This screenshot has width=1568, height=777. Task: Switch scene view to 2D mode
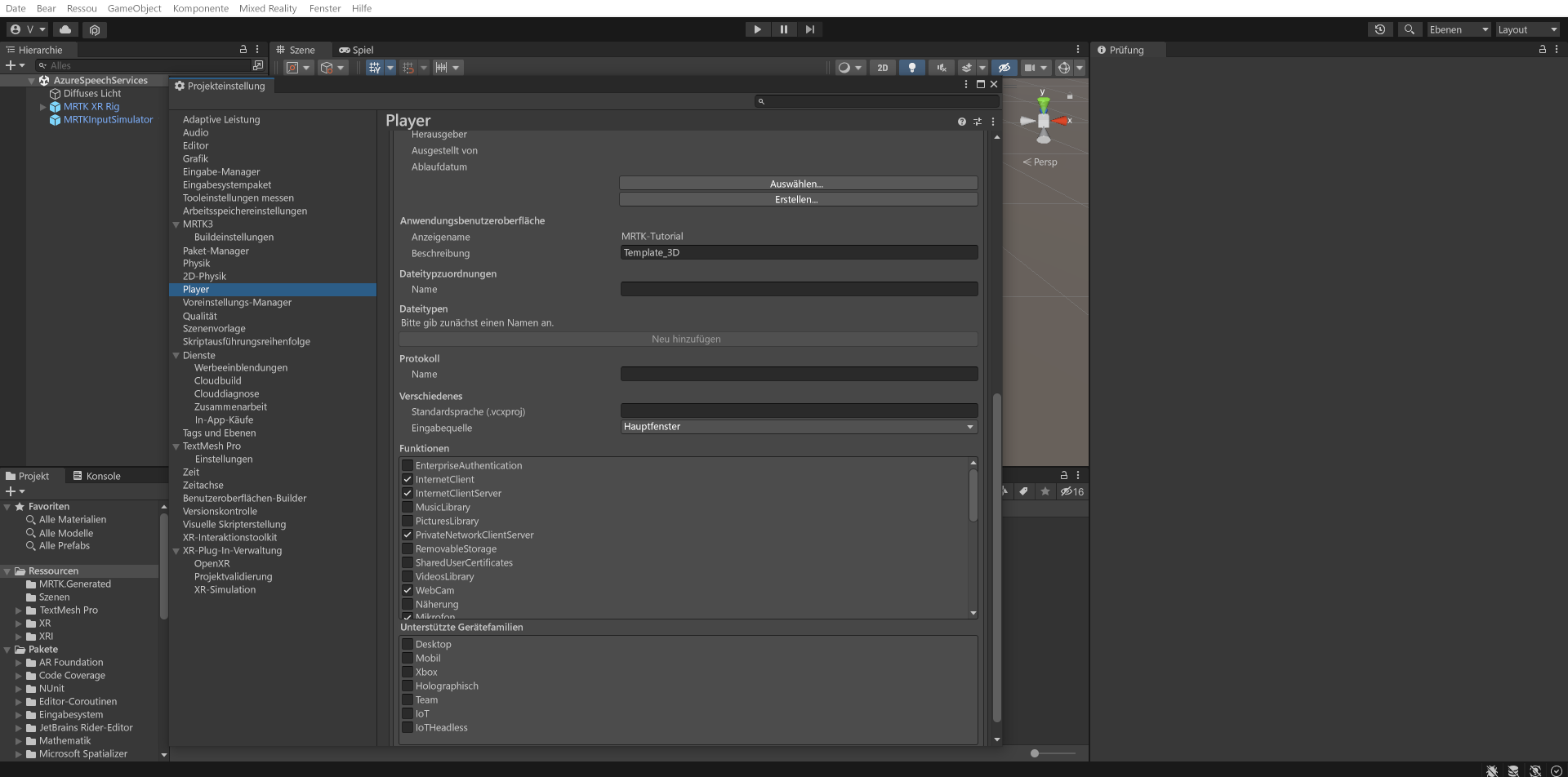point(882,68)
